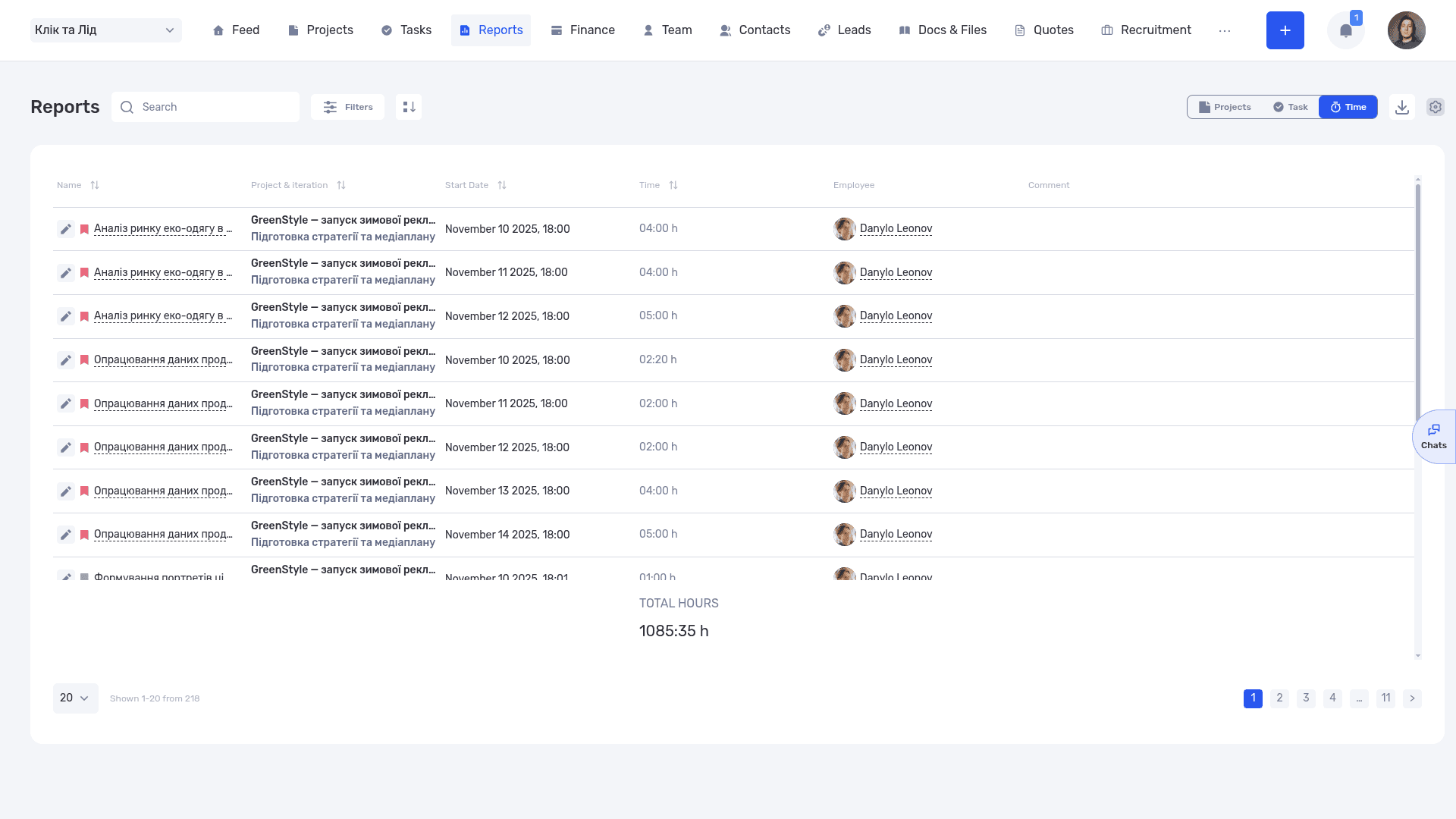Screen dimensions: 1456x819
Task: Click the blue plus create button
Action: (x=1285, y=30)
